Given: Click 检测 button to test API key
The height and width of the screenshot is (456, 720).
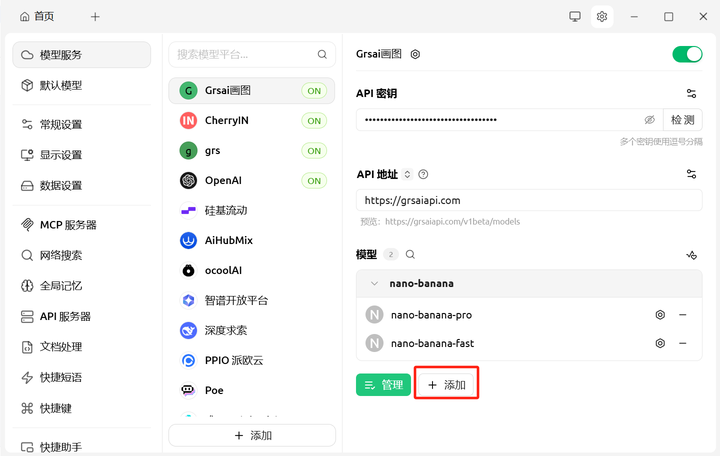Looking at the screenshot, I should tap(683, 120).
